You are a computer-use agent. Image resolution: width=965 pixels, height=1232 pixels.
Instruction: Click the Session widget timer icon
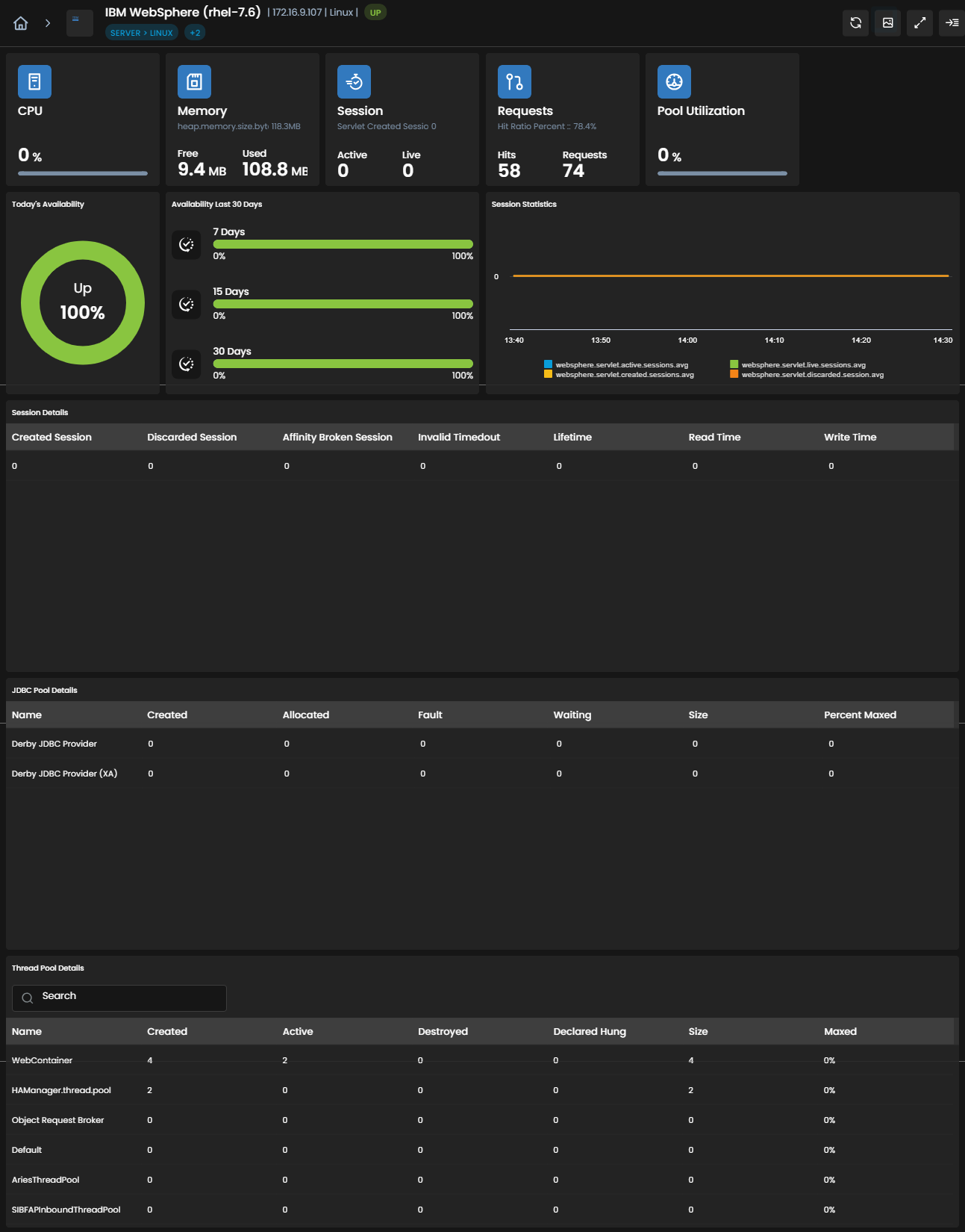[354, 81]
